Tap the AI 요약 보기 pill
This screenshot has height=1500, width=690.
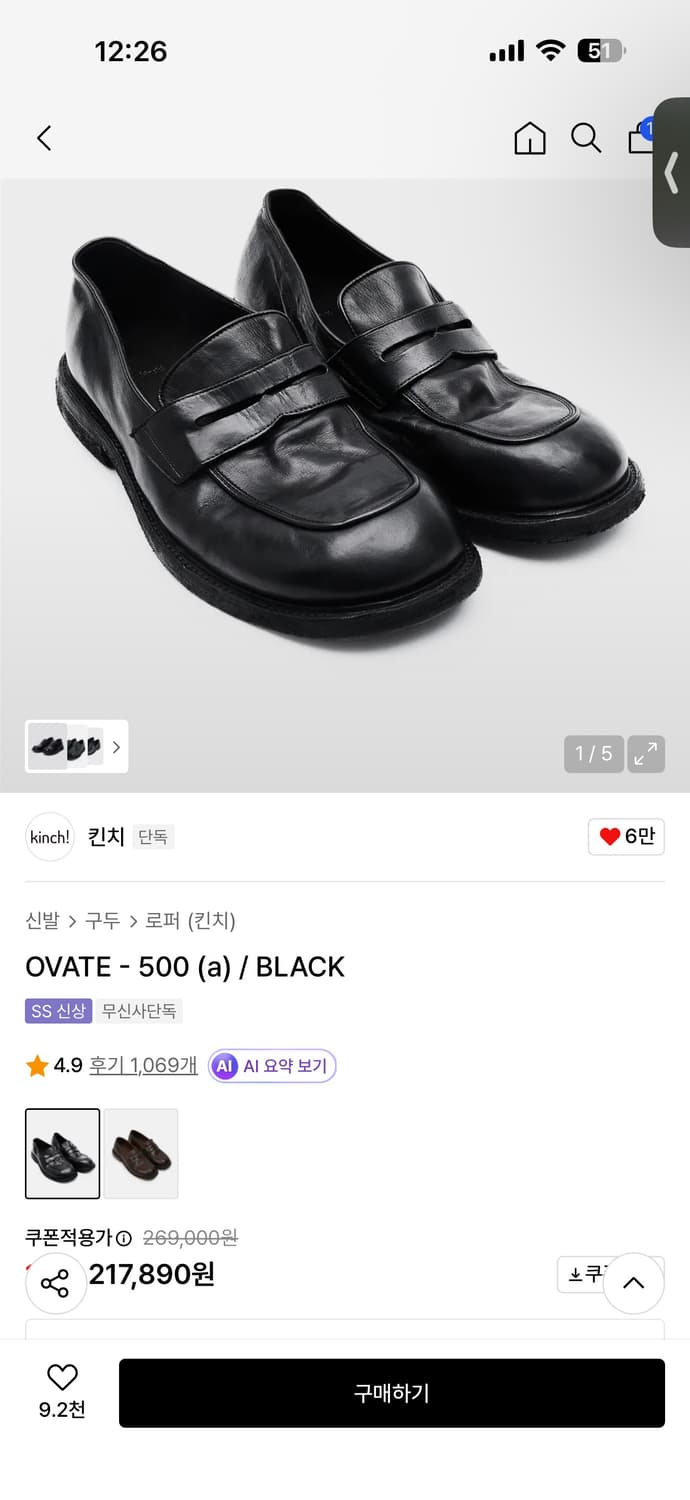tap(272, 1065)
